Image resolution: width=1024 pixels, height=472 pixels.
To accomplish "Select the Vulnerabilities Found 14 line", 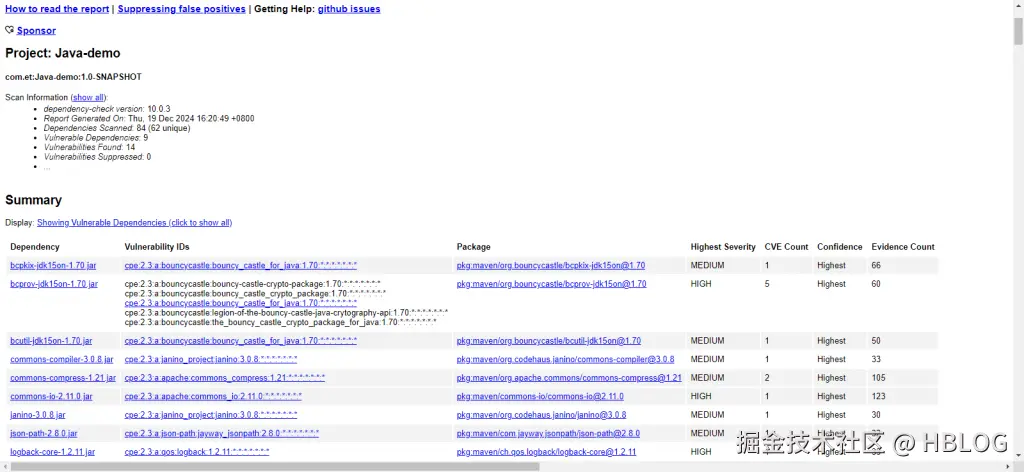I will [89, 148].
